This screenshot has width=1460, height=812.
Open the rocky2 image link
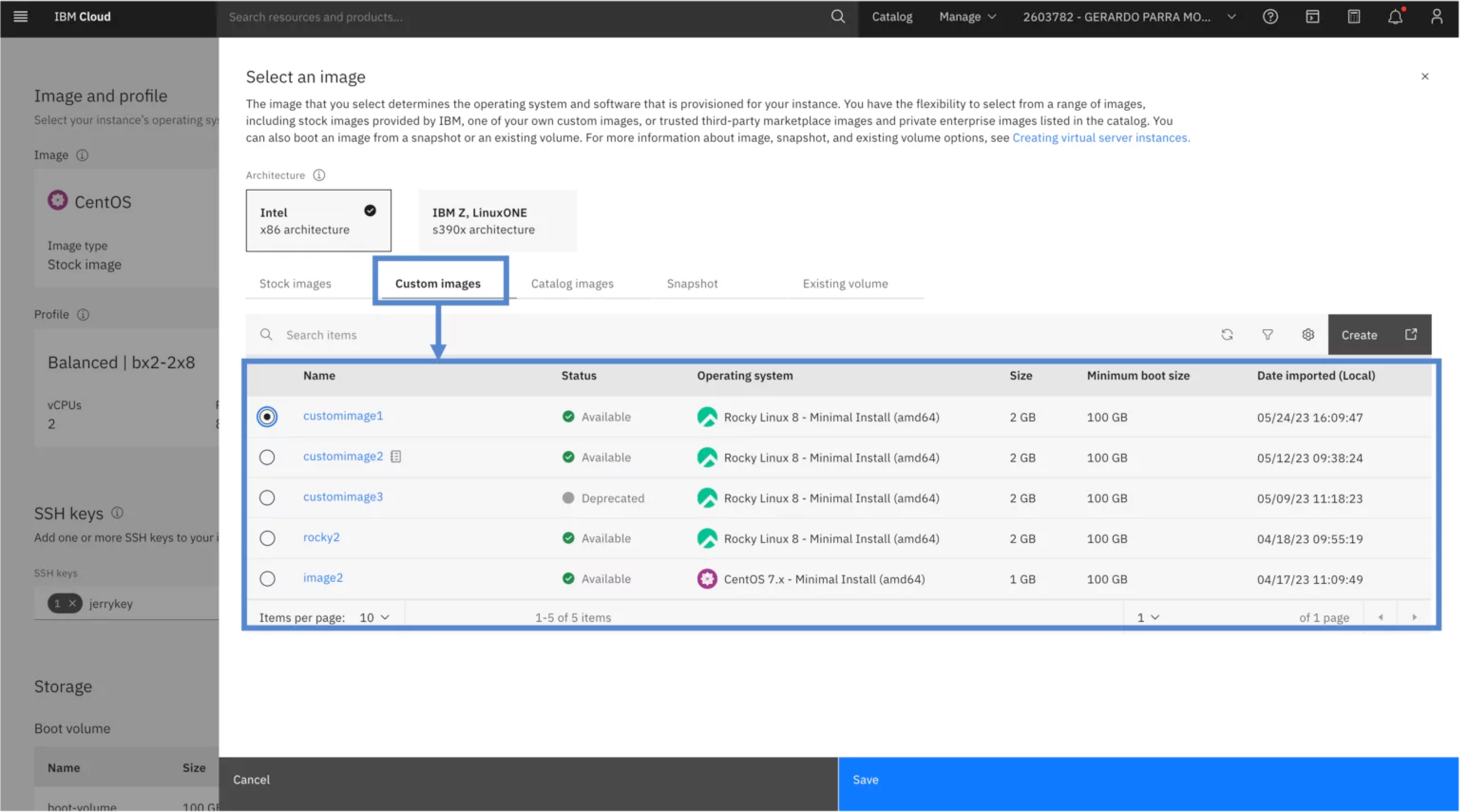[321, 536]
